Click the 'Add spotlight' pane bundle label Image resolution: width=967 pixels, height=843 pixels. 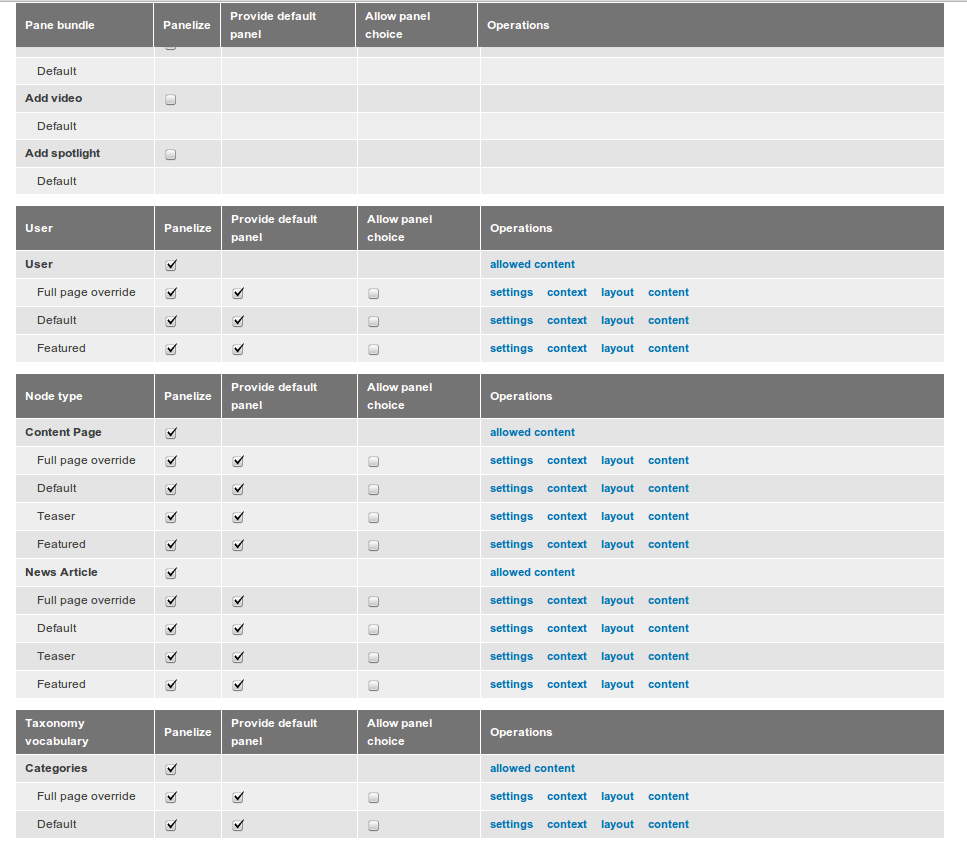(62, 153)
